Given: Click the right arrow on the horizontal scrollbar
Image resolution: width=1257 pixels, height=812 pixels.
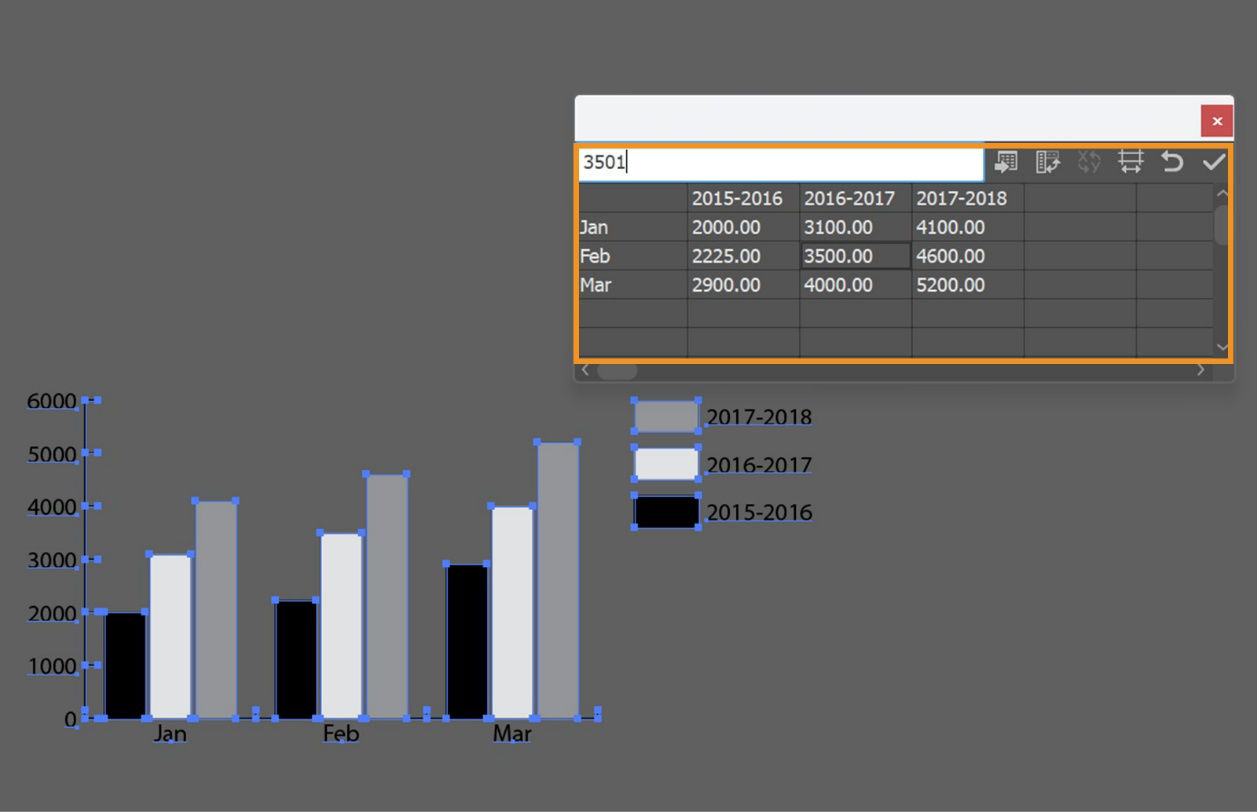Looking at the screenshot, I should coord(1200,370).
